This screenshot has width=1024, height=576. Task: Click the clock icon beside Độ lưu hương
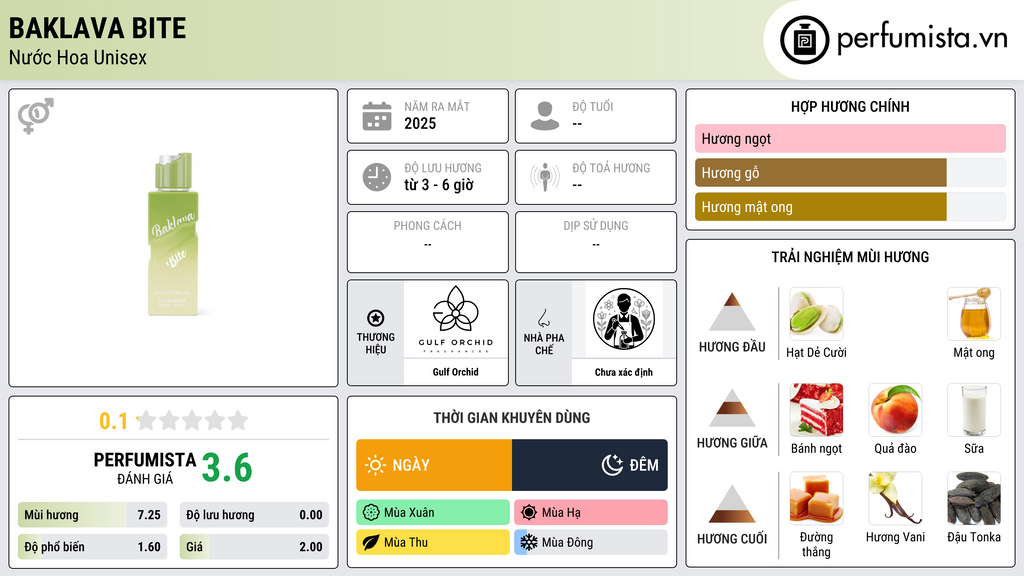377,178
